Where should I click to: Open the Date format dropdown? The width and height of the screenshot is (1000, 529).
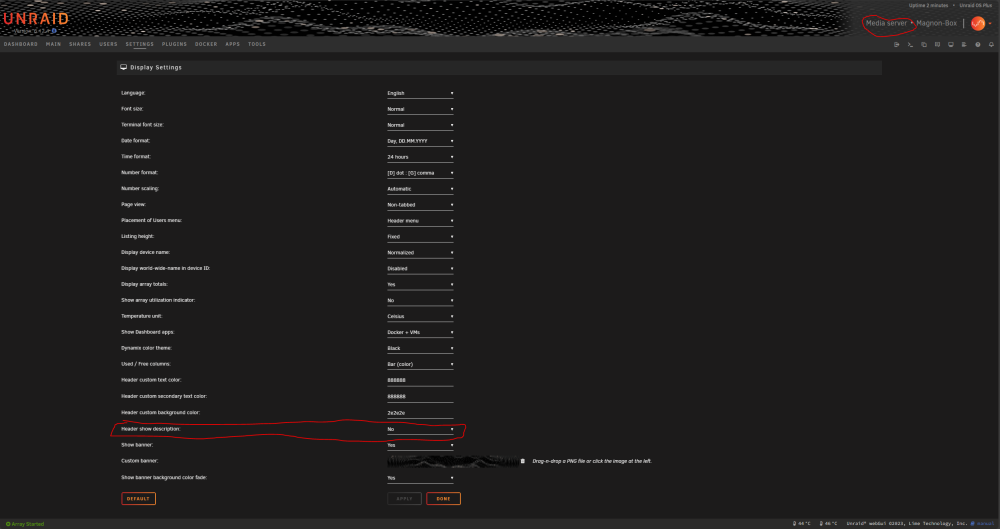coord(420,141)
